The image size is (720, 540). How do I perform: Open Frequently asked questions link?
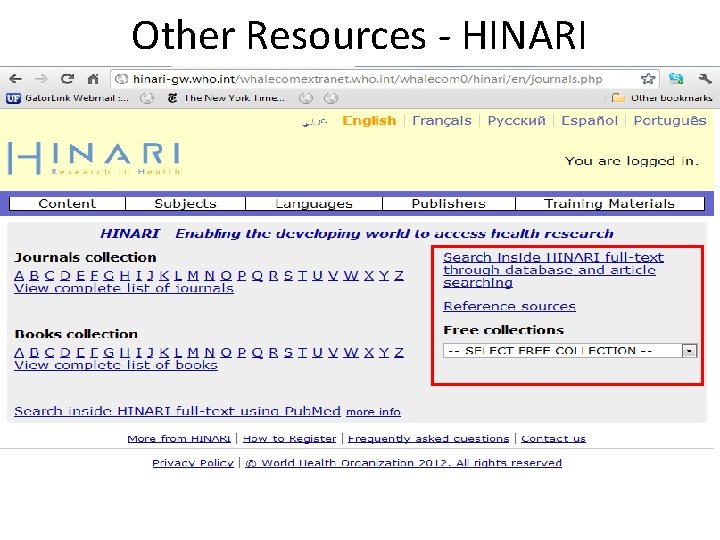pyautogui.click(x=428, y=439)
